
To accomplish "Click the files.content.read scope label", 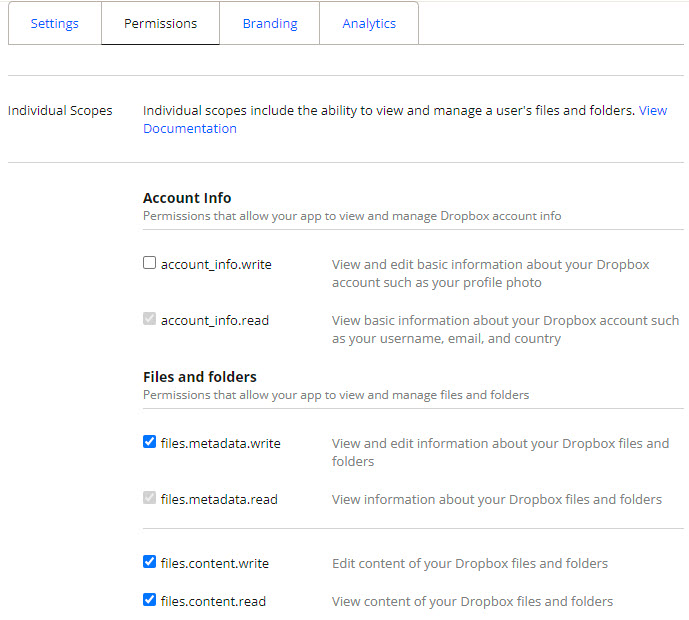I will point(213,601).
